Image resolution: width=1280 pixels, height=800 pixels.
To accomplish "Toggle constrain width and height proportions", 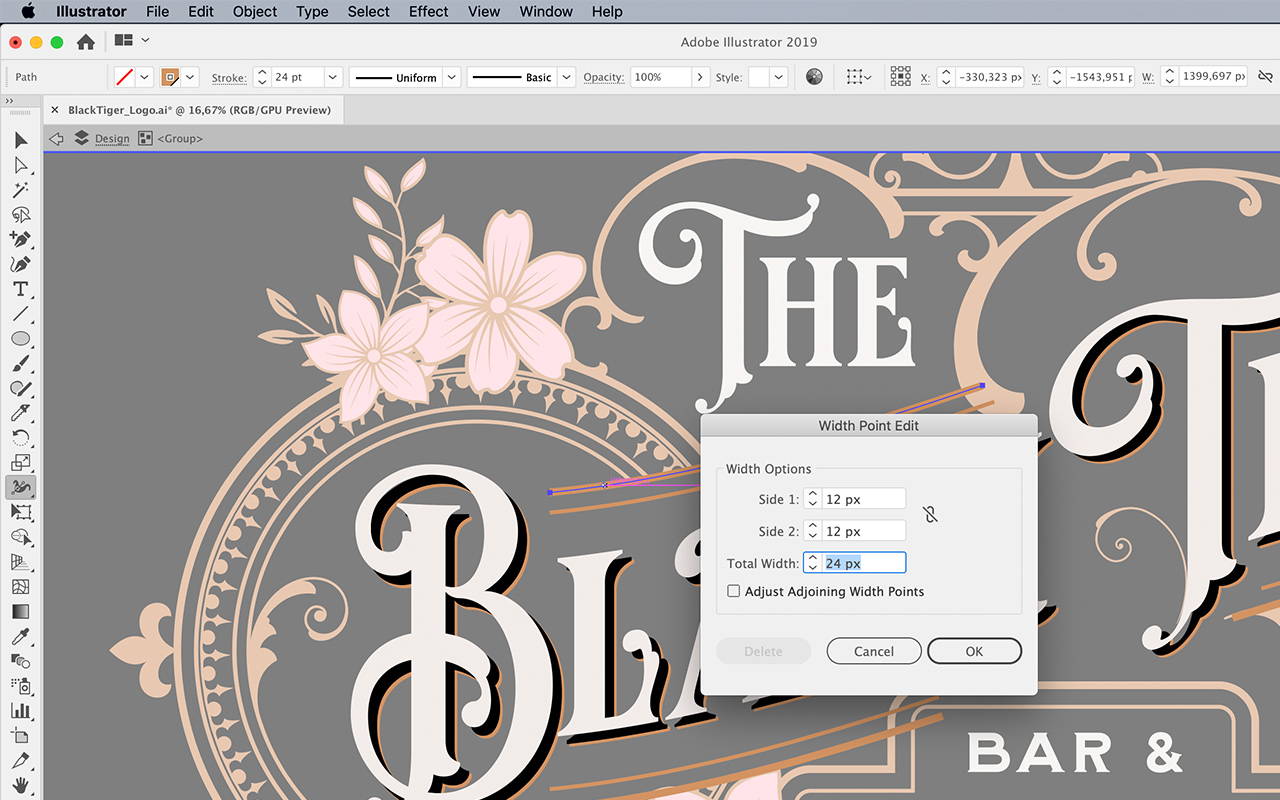I will coord(1265,77).
